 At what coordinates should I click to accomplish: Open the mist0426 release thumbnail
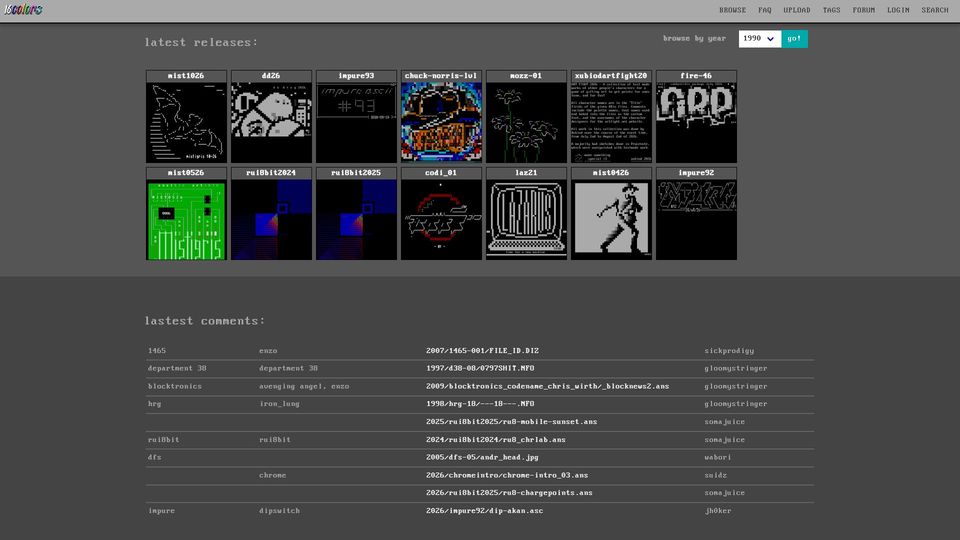[x=611, y=214]
